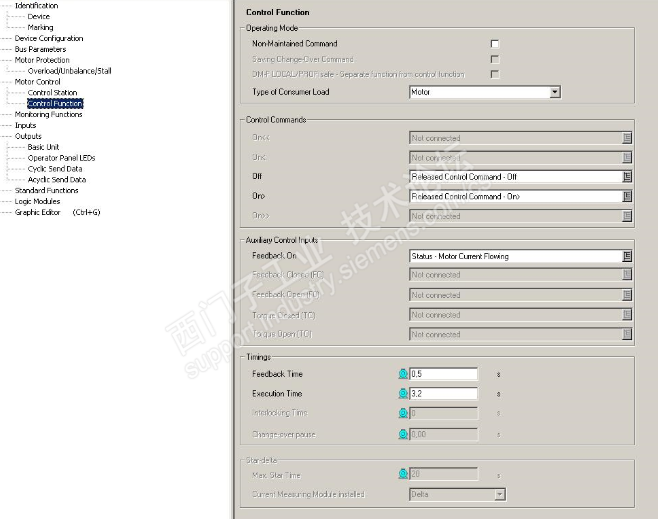Select the Logic Modules tree node

37,201
